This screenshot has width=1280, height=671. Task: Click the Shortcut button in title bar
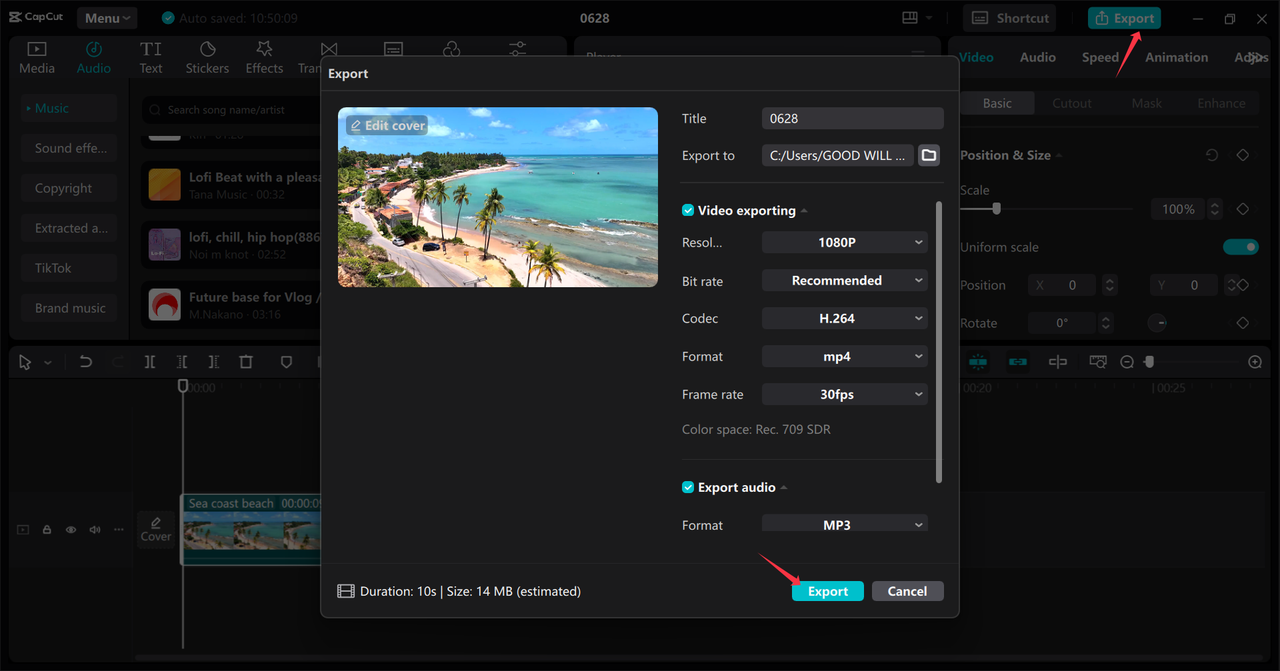[1011, 18]
